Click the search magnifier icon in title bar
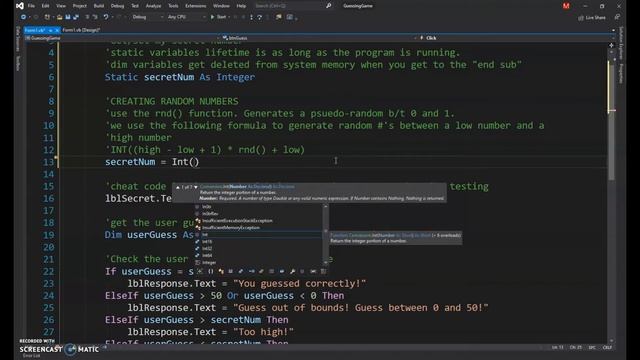This screenshot has height=360, width=640. [x=329, y=6]
